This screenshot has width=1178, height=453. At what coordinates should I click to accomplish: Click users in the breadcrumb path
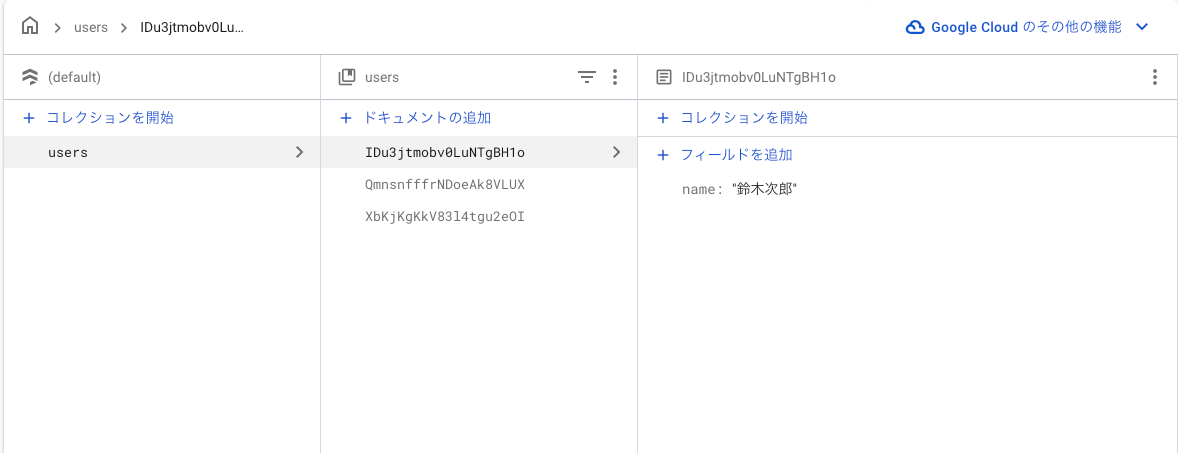[91, 28]
